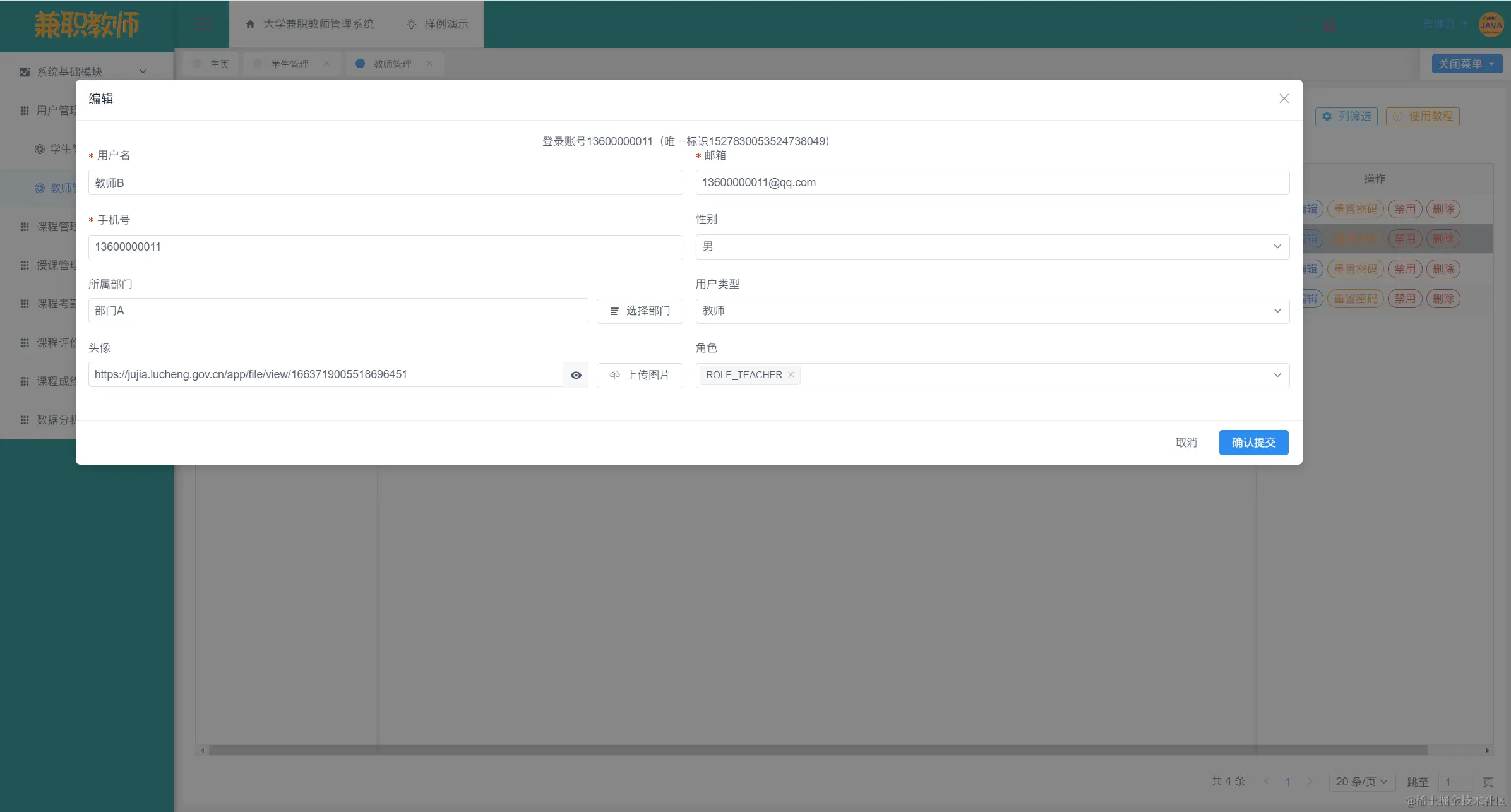Image resolution: width=1511 pixels, height=812 pixels.
Task: Open the 样例演示 menu item
Action: [x=438, y=24]
